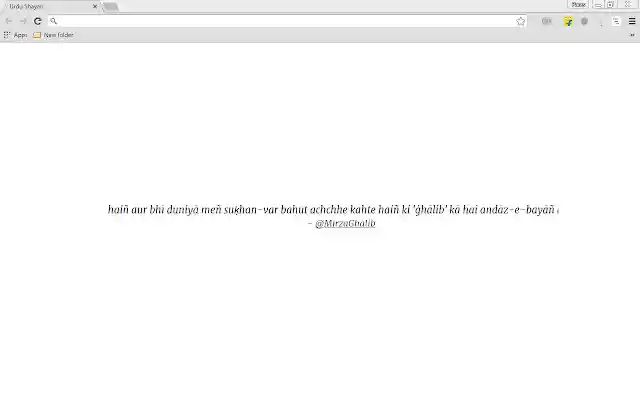
Task: Show hidden bookmarks with the overflow chevron
Action: click(632, 35)
